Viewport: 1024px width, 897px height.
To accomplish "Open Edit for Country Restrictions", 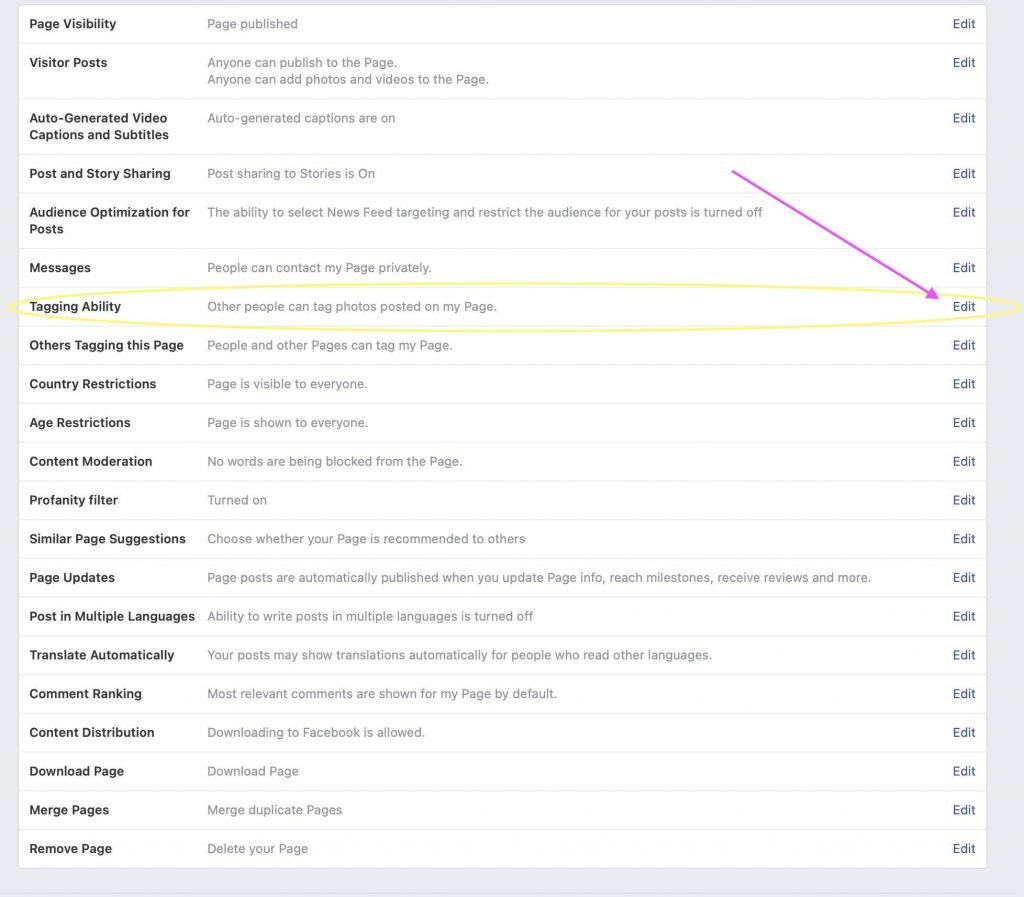I will (x=963, y=384).
